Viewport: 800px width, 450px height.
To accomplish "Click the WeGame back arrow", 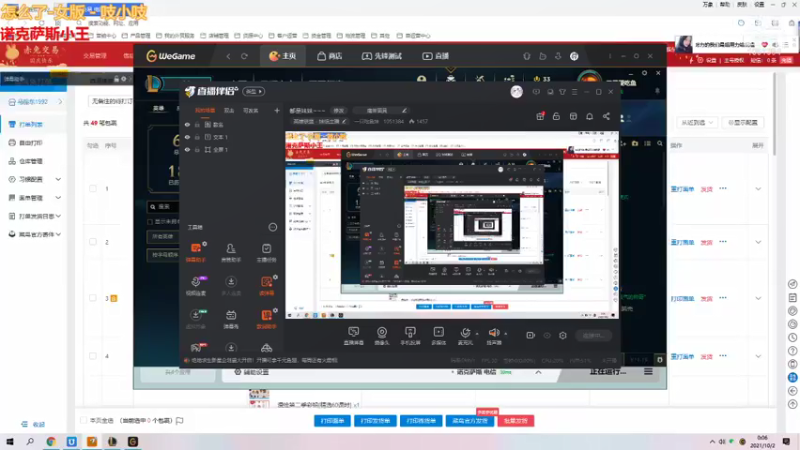I will click(x=228, y=56).
